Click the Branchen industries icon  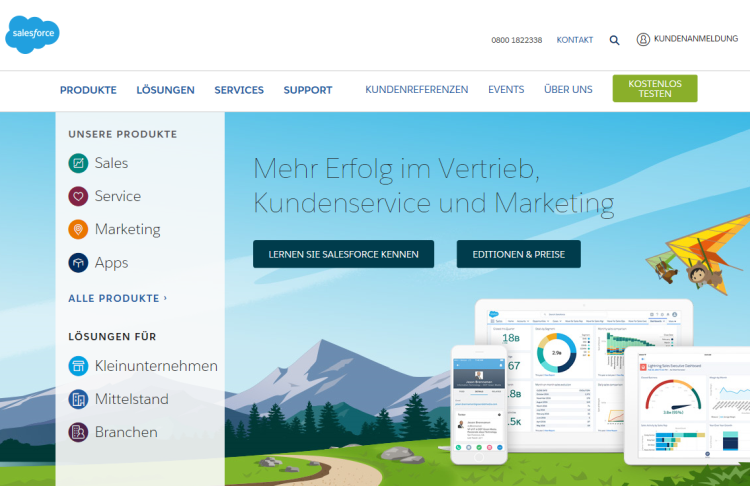(x=78, y=432)
